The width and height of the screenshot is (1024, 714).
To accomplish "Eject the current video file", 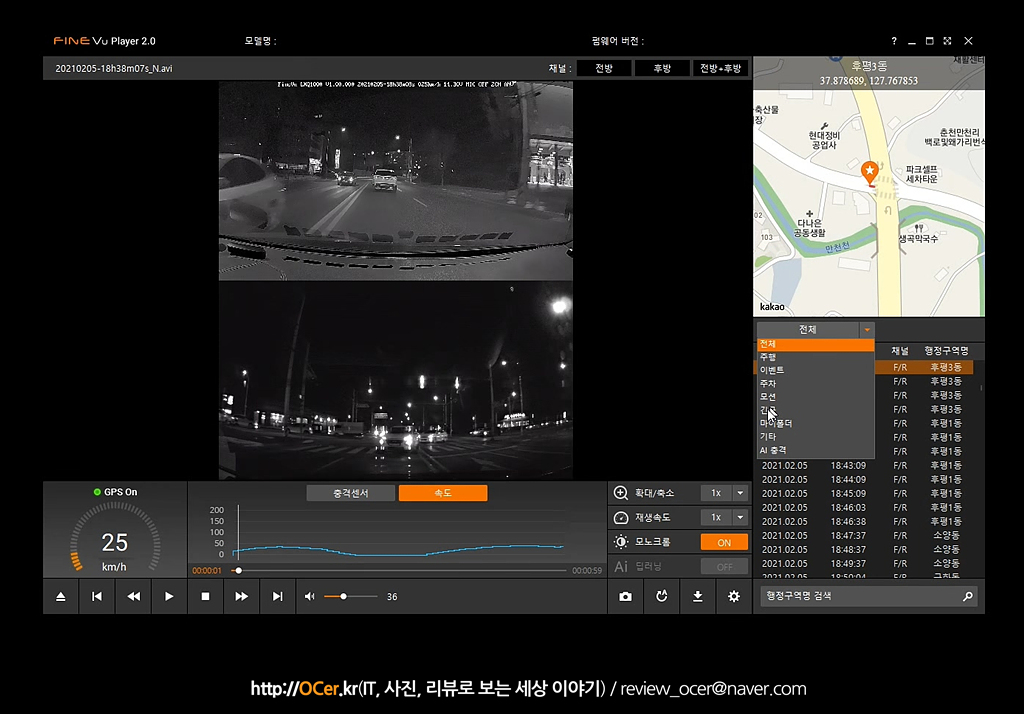I will coord(61,596).
